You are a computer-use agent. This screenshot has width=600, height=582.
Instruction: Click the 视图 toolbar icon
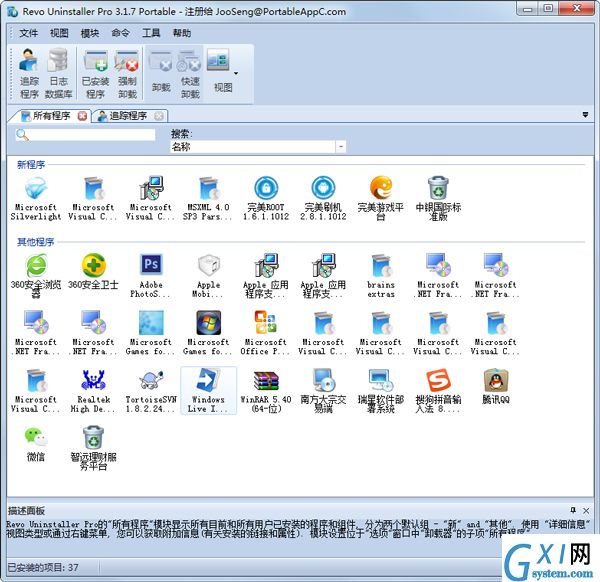click(x=218, y=60)
